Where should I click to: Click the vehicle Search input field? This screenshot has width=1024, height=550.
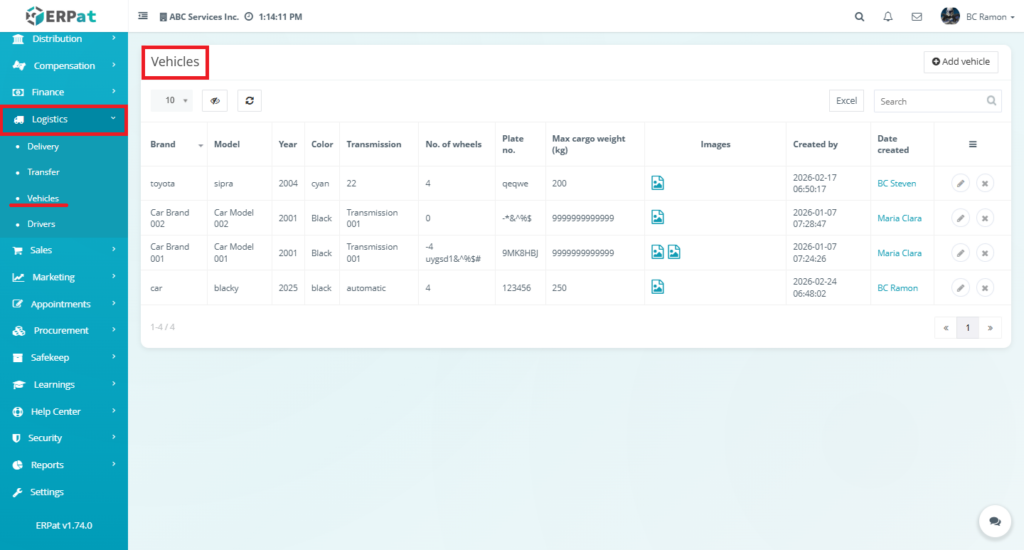930,101
